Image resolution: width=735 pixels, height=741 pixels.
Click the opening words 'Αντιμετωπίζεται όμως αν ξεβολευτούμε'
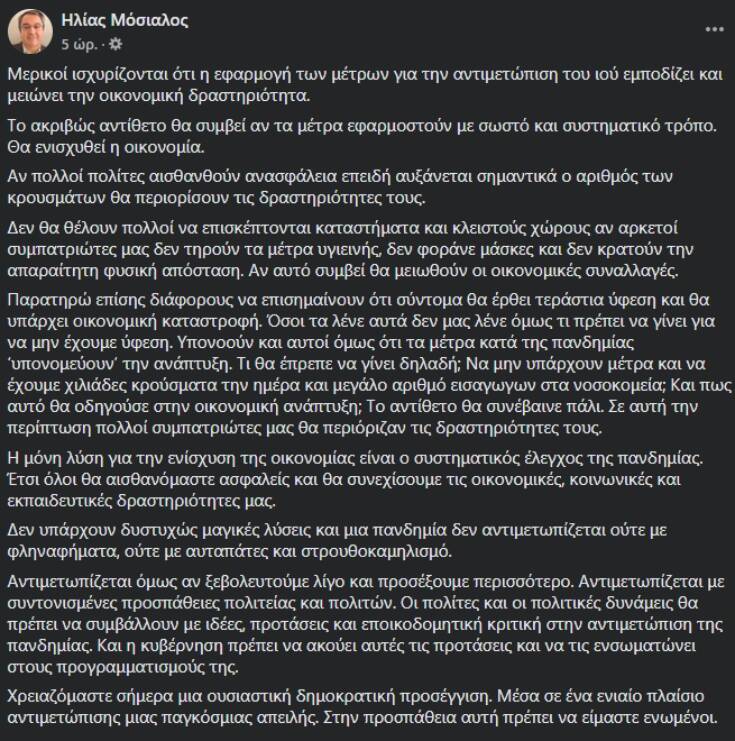(140, 581)
